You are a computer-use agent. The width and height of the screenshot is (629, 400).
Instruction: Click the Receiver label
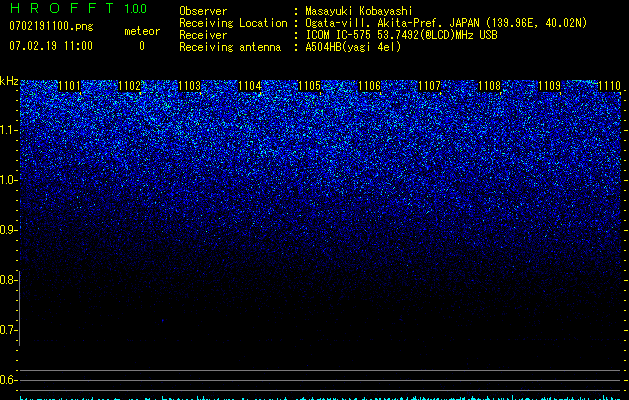coord(203,35)
